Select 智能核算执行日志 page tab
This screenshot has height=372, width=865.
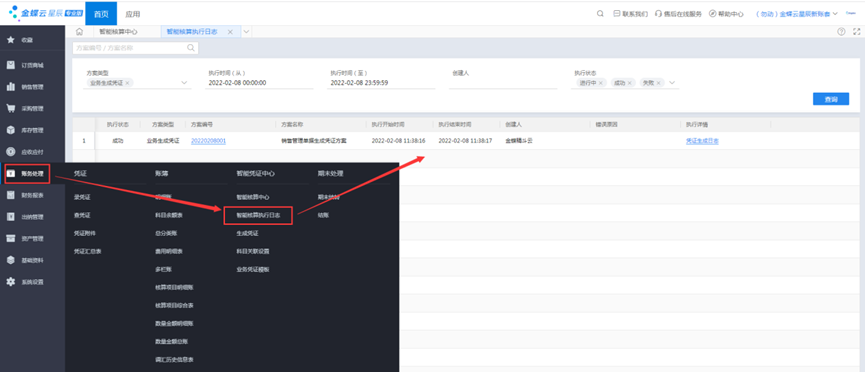(192, 32)
